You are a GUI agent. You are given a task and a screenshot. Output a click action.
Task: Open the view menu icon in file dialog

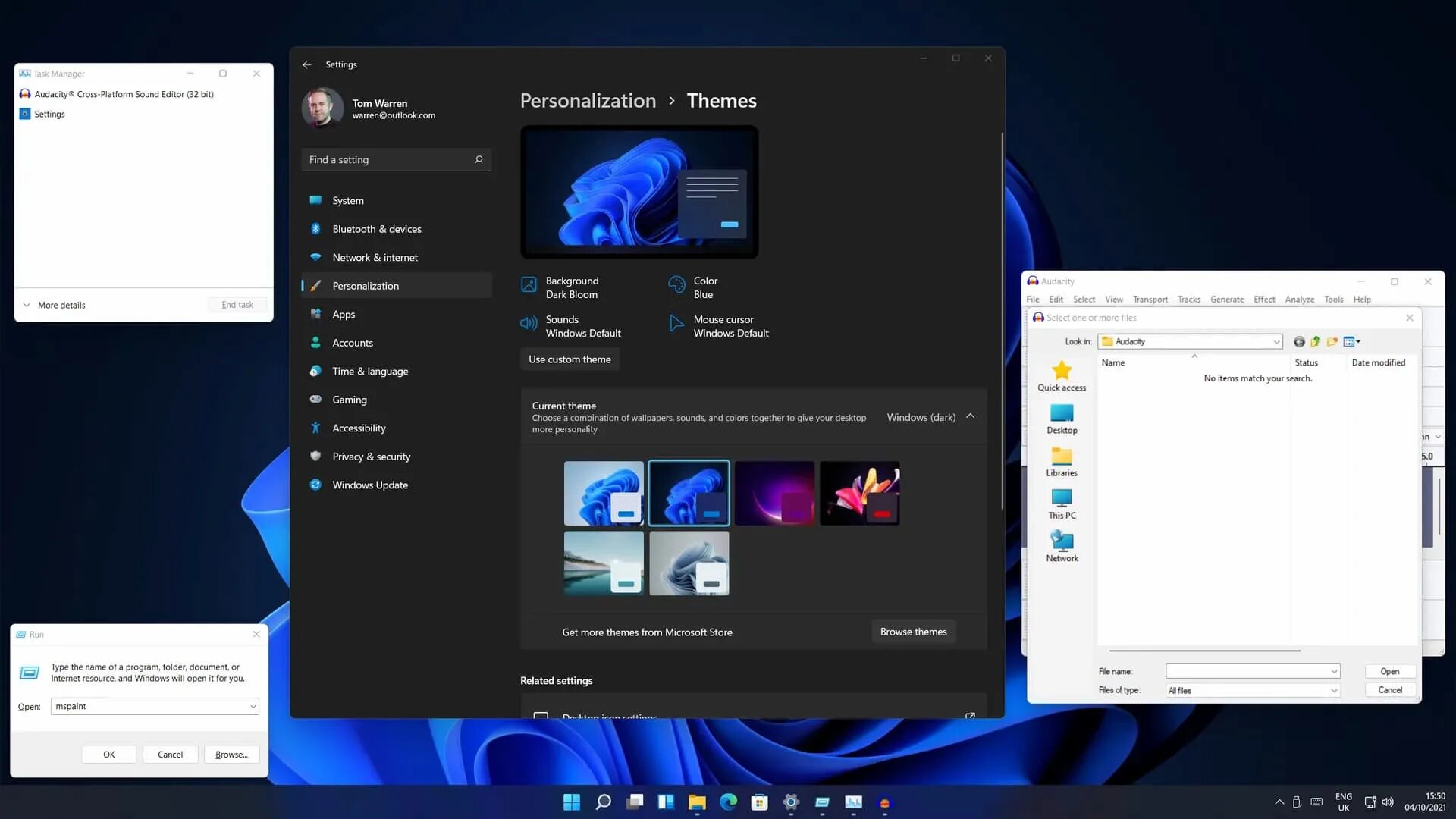pos(1351,342)
